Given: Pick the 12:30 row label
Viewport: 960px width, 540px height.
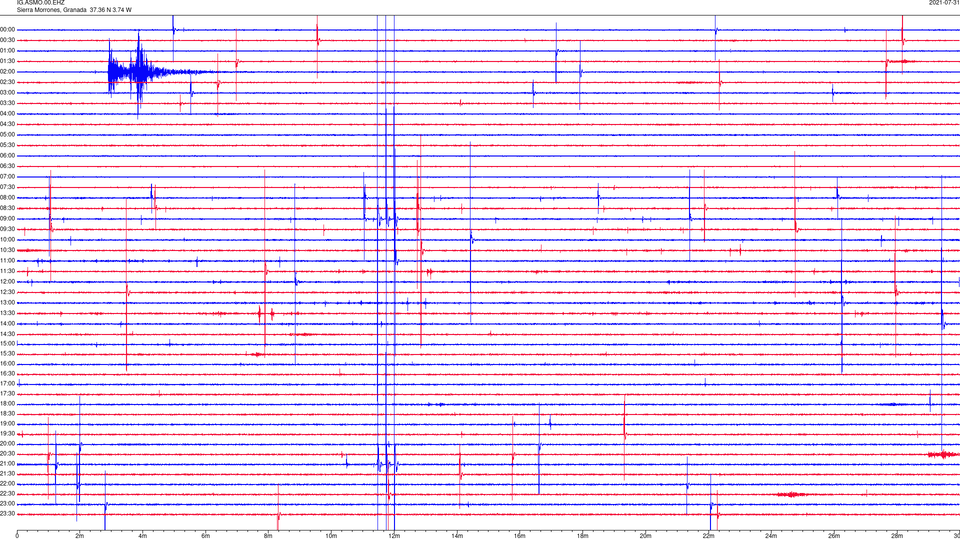Looking at the screenshot, I should coord(7,292).
